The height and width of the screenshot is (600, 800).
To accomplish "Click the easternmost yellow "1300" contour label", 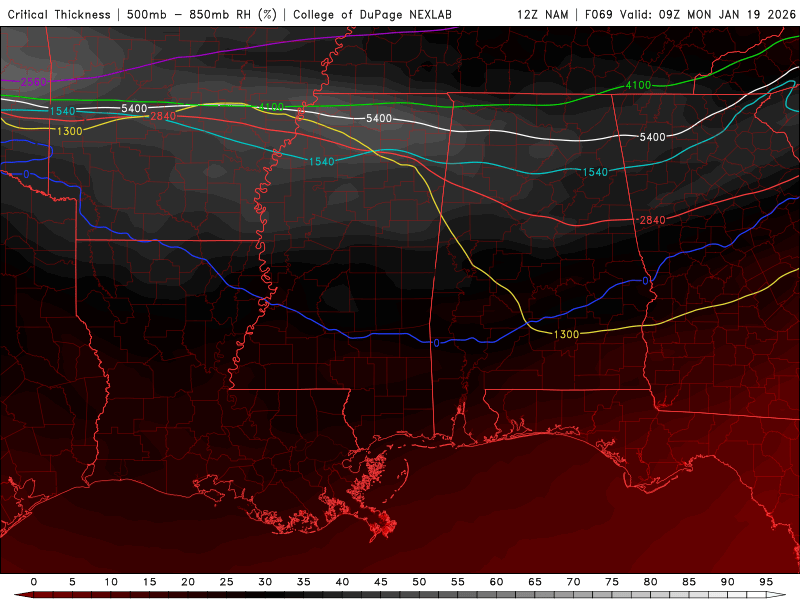I will [x=566, y=334].
